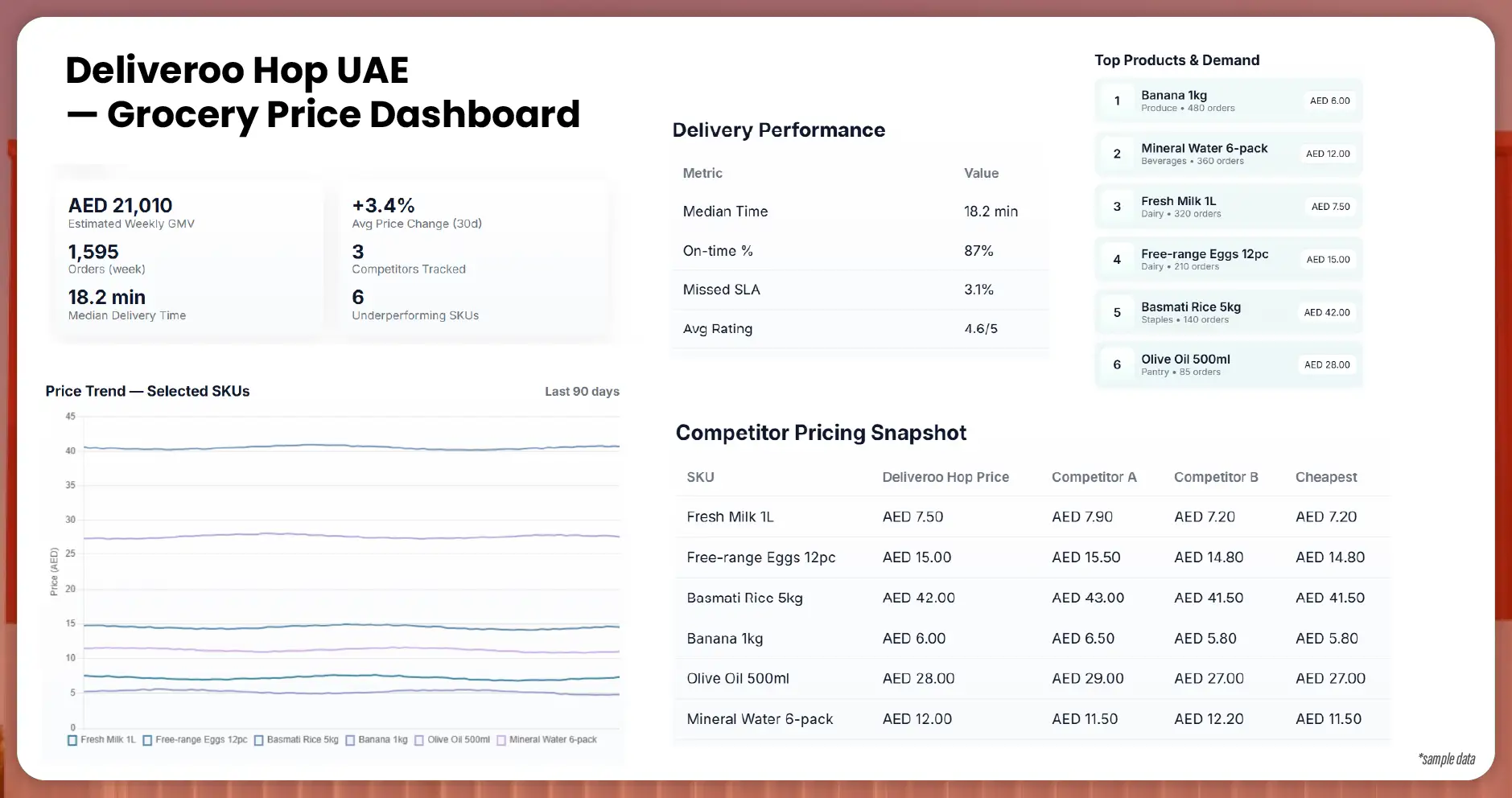
Task: Toggle the Fresh Milk 1L legend checkbox
Action: tap(72, 738)
